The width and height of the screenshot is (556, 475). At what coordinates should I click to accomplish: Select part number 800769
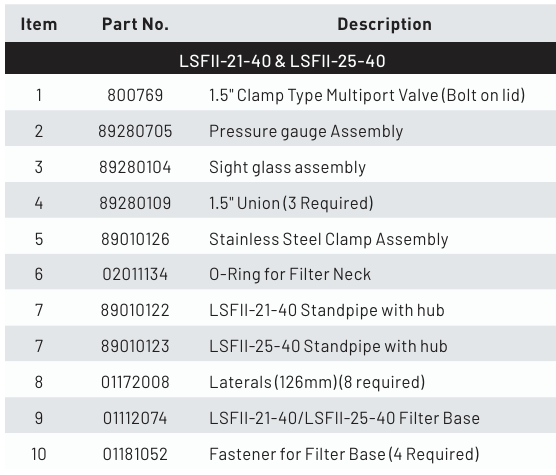(135, 95)
